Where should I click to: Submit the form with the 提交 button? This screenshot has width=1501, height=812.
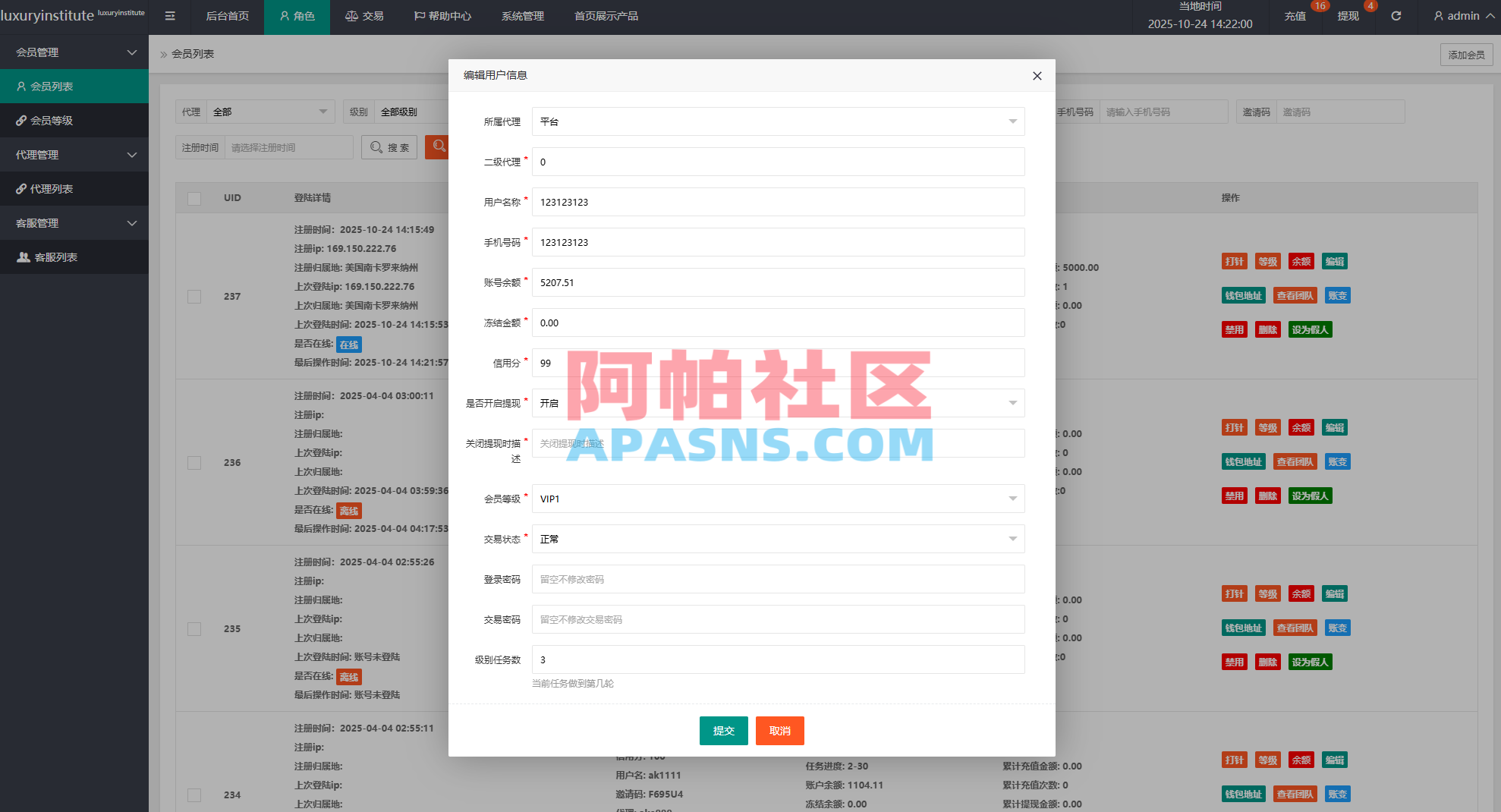point(723,730)
